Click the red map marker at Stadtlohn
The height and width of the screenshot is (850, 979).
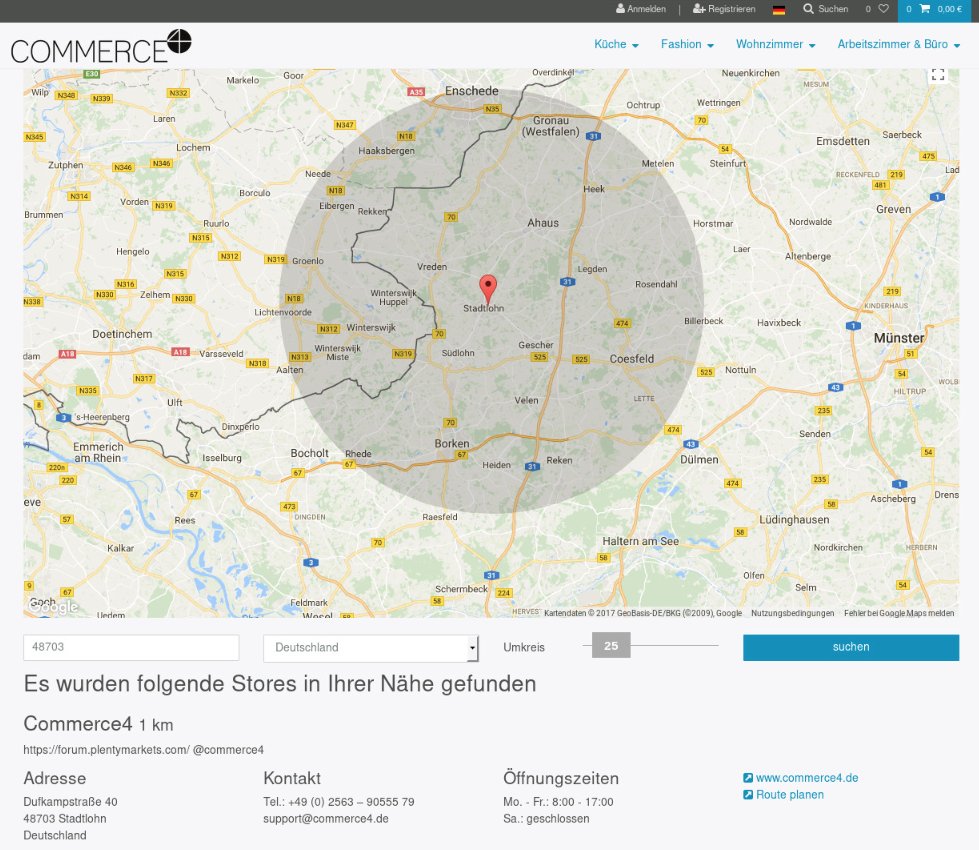pyautogui.click(x=488, y=289)
